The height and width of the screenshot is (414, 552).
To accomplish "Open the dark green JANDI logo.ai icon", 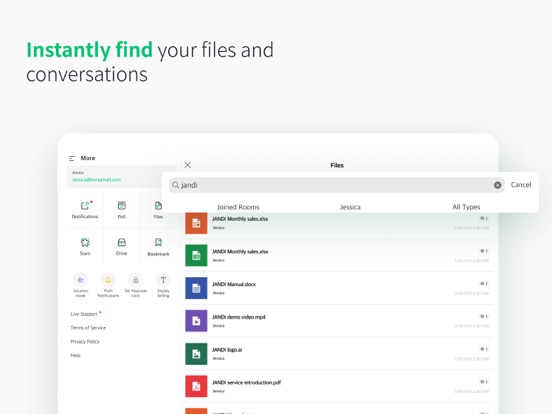I will 196,354.
